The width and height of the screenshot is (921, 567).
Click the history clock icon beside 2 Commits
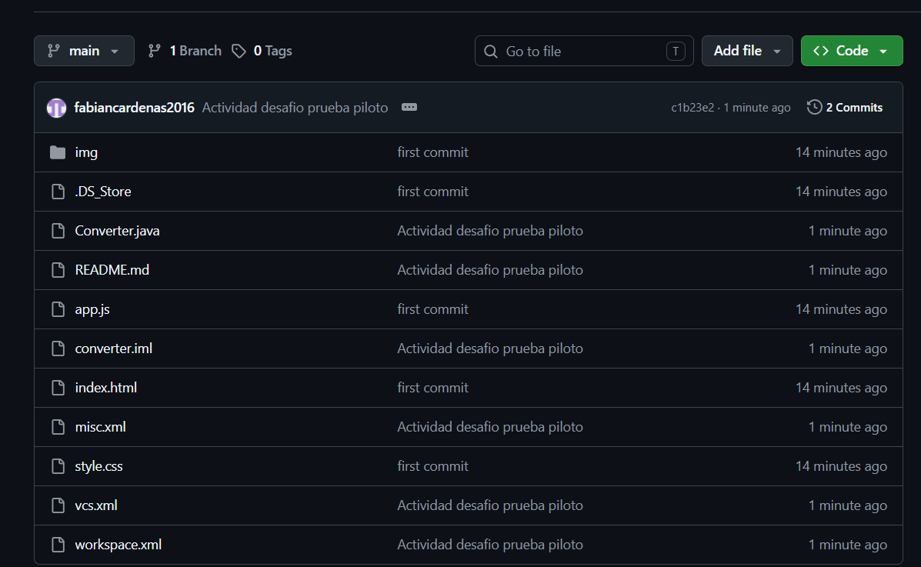[x=814, y=107]
